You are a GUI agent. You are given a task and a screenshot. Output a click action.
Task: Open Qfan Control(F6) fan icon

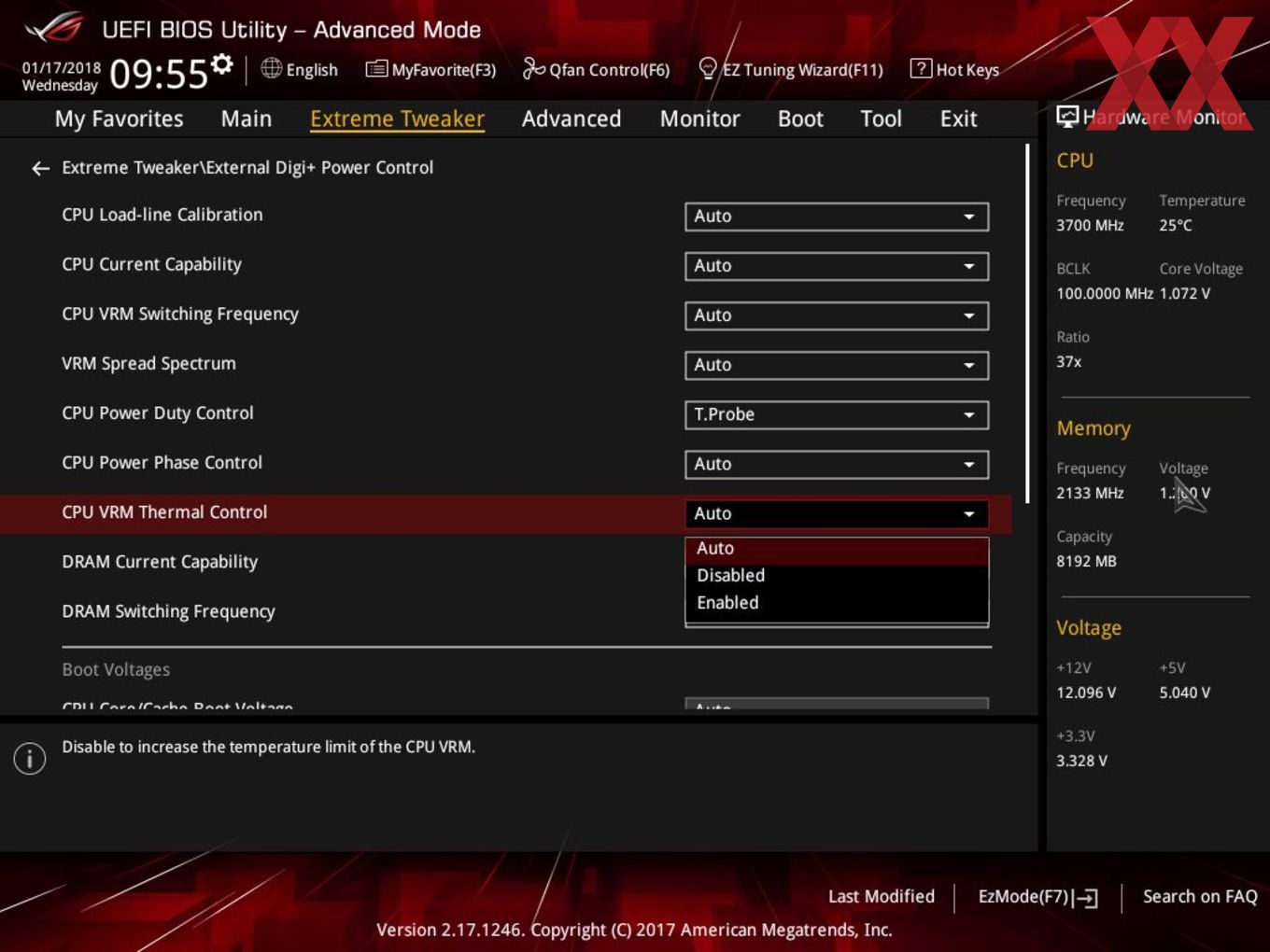click(x=533, y=68)
